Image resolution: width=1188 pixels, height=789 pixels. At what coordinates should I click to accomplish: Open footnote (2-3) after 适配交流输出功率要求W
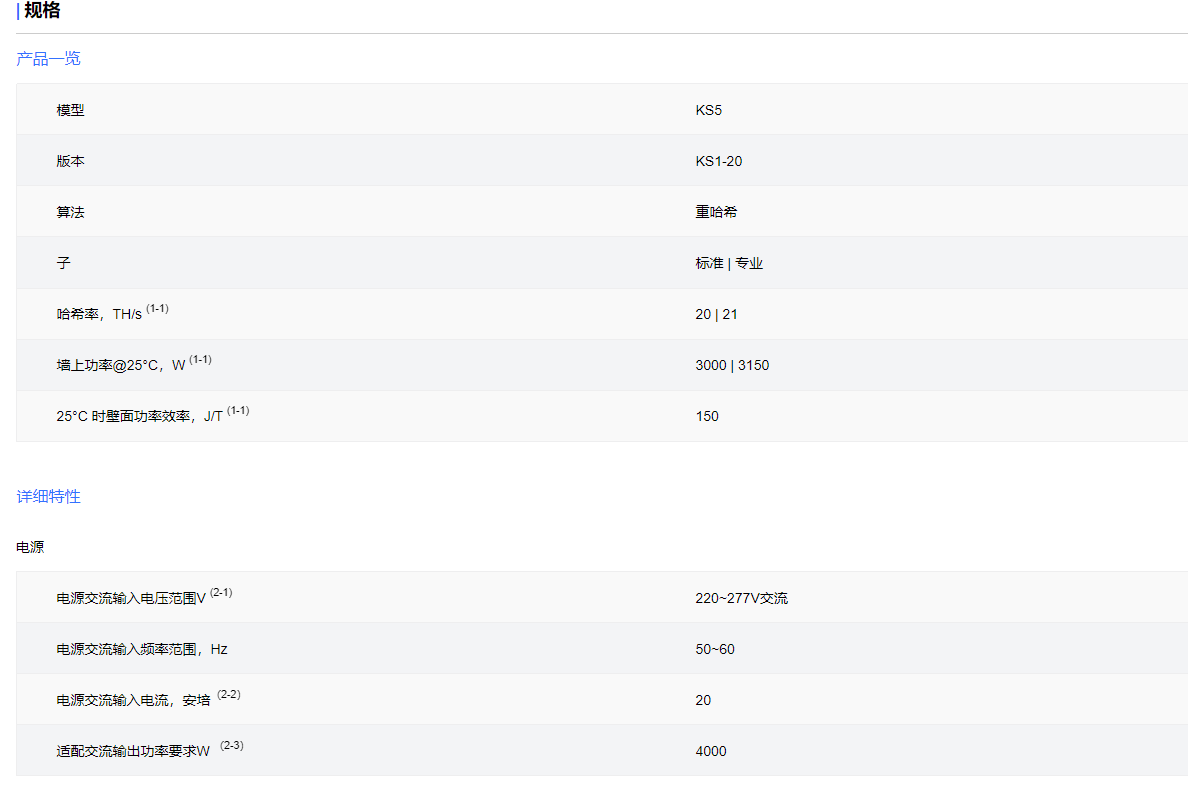(232, 746)
